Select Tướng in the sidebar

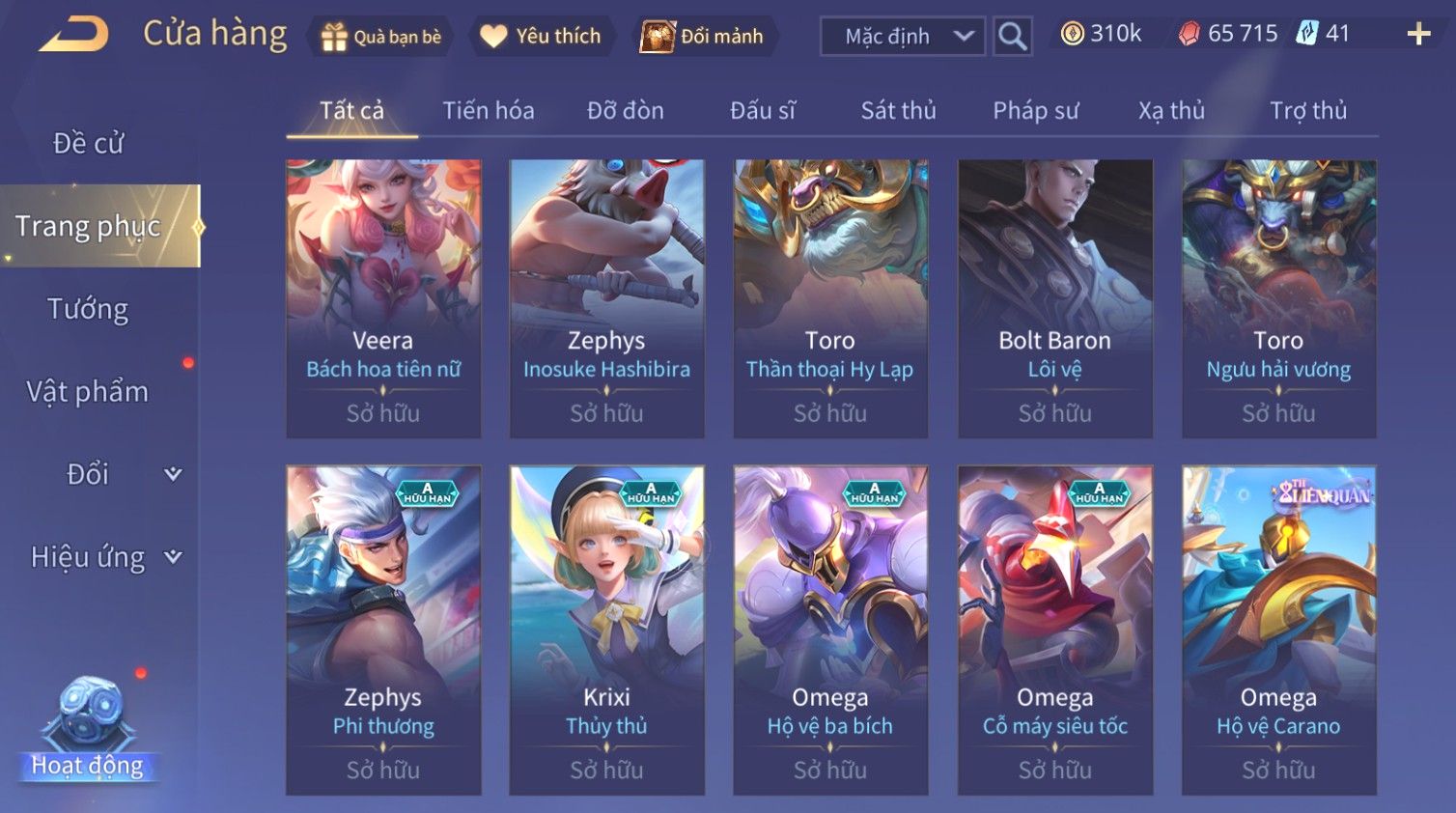[88, 309]
